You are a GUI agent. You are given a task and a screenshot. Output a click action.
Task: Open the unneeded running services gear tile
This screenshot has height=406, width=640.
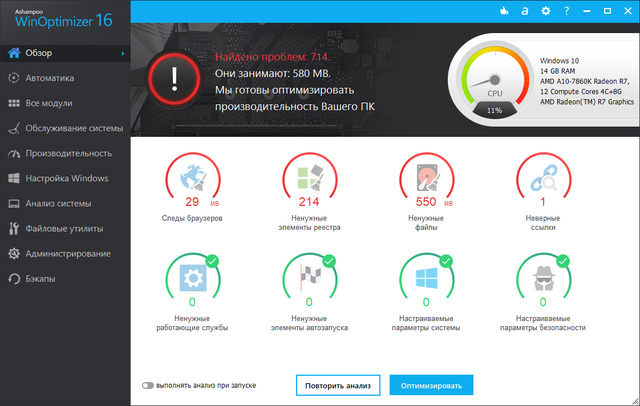[191, 278]
